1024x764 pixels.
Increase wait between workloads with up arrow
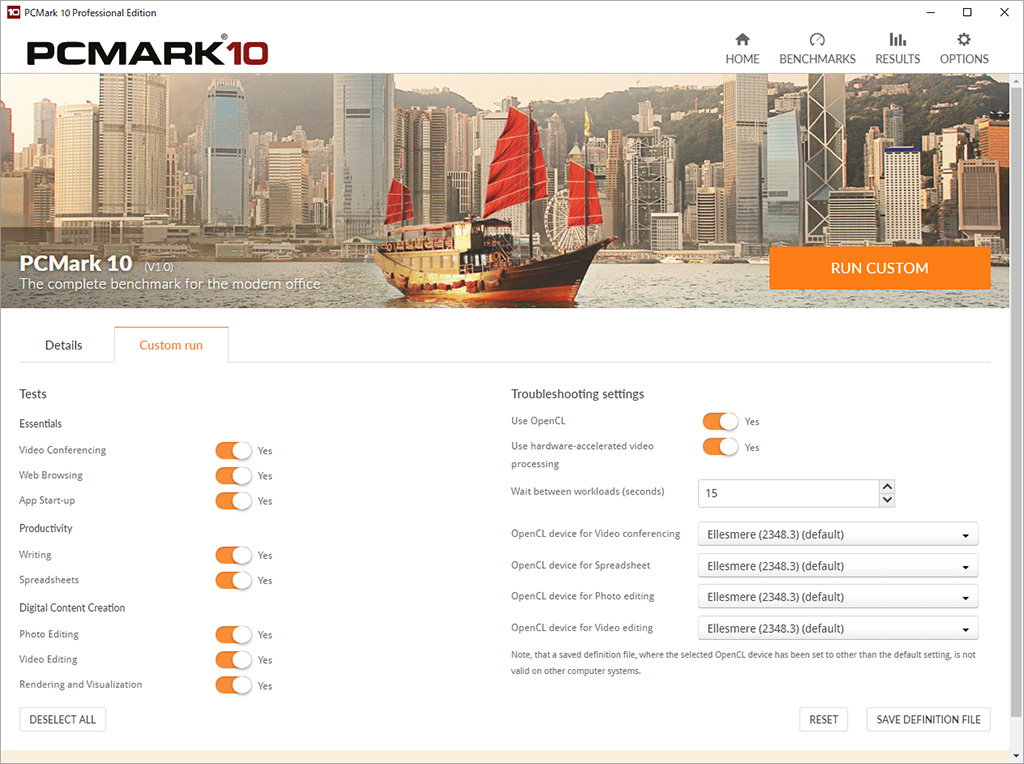point(887,486)
